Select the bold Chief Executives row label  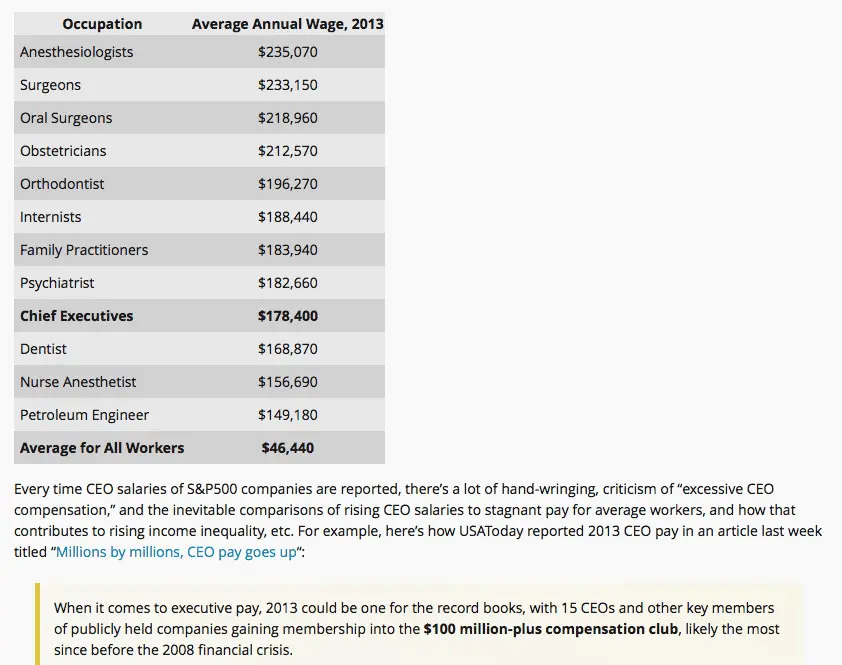(x=76, y=316)
